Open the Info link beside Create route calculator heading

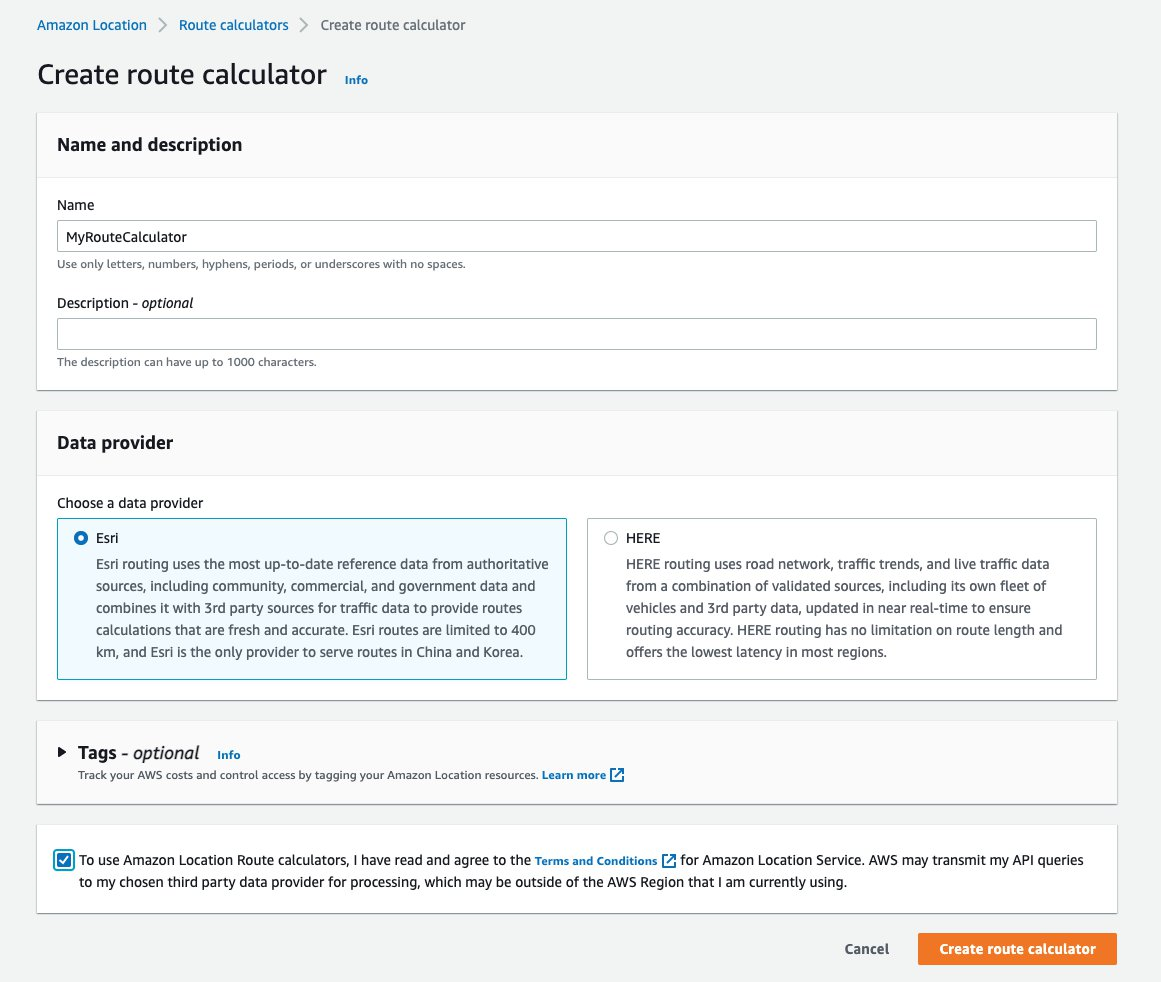click(x=356, y=79)
